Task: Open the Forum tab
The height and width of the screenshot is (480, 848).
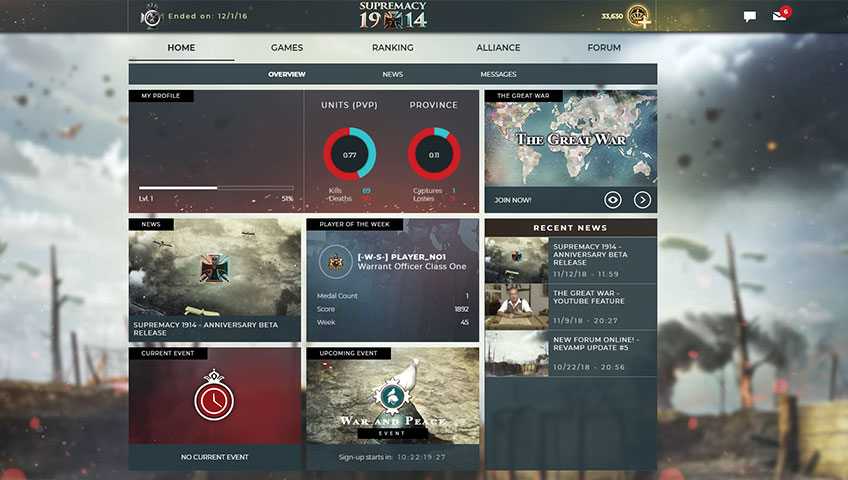Action: coord(604,48)
